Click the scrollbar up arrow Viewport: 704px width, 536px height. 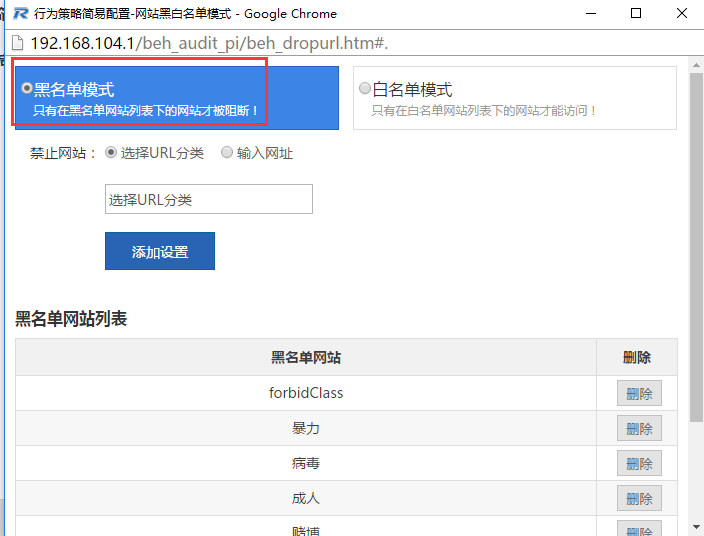(695, 68)
